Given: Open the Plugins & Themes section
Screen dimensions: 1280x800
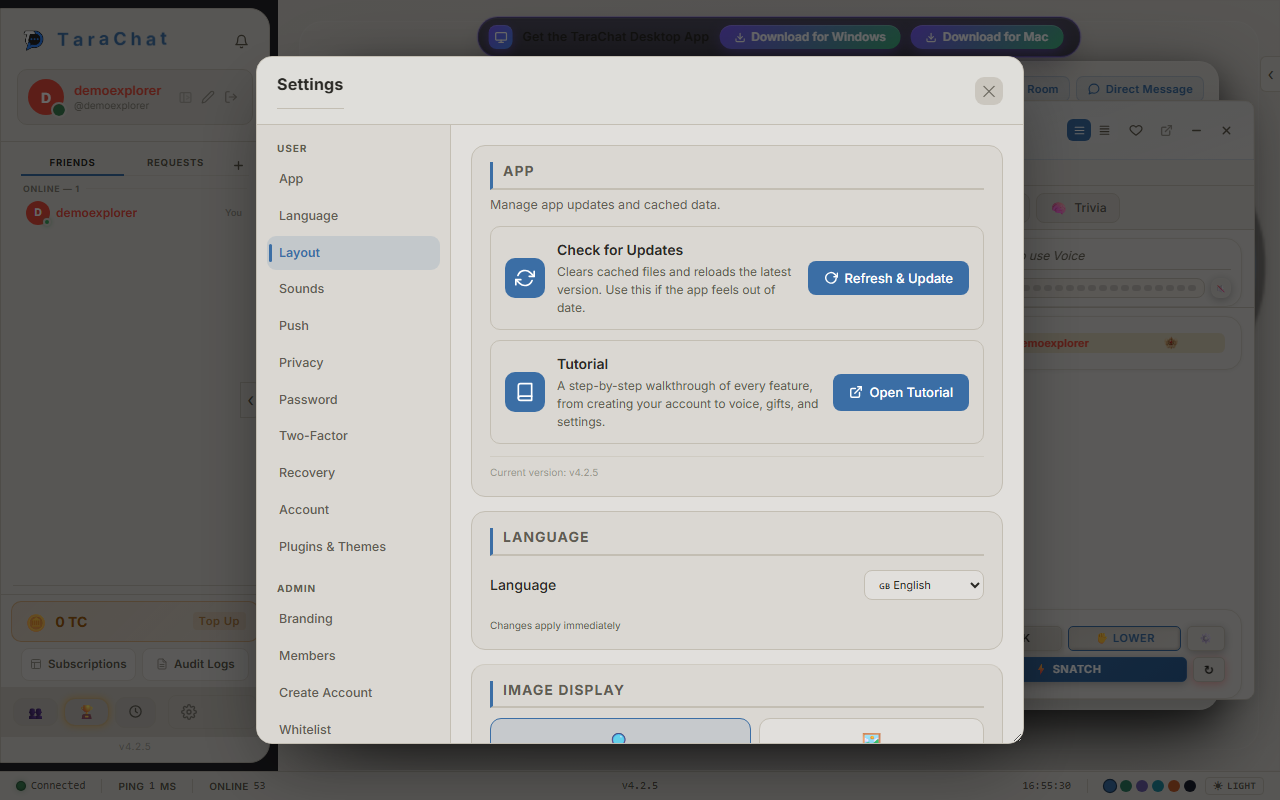Looking at the screenshot, I should pos(354,547).
